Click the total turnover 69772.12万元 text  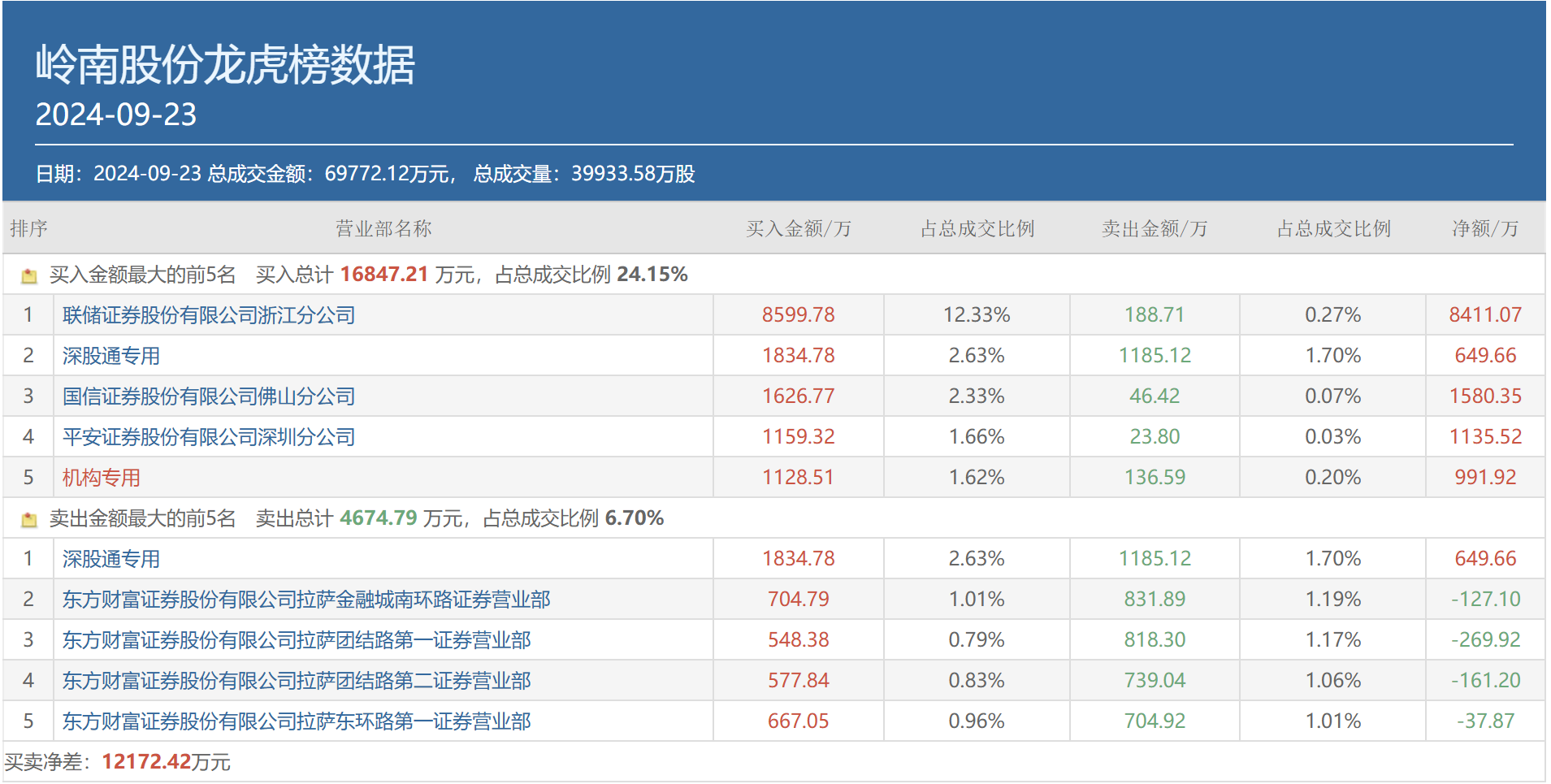(387, 174)
